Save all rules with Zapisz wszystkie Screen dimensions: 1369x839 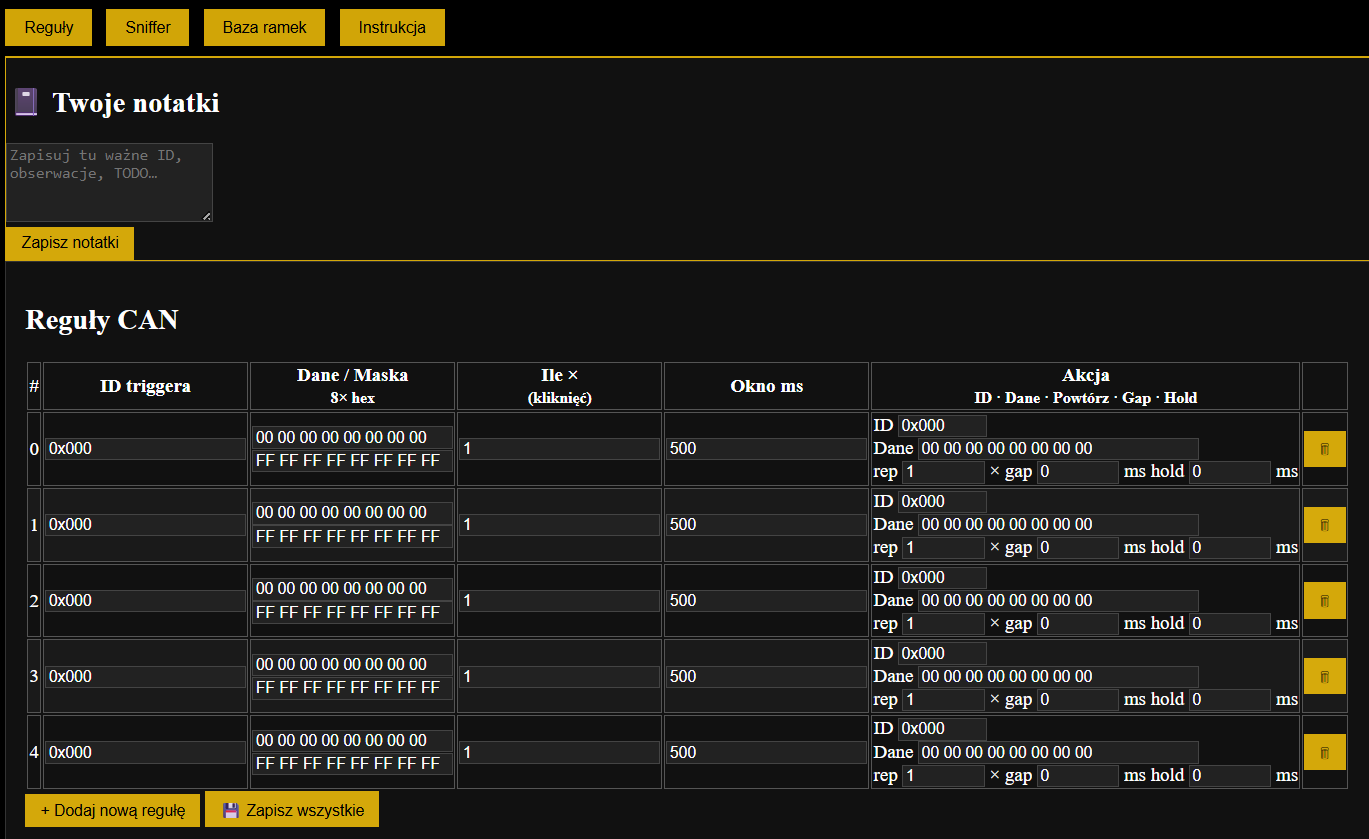click(x=292, y=810)
